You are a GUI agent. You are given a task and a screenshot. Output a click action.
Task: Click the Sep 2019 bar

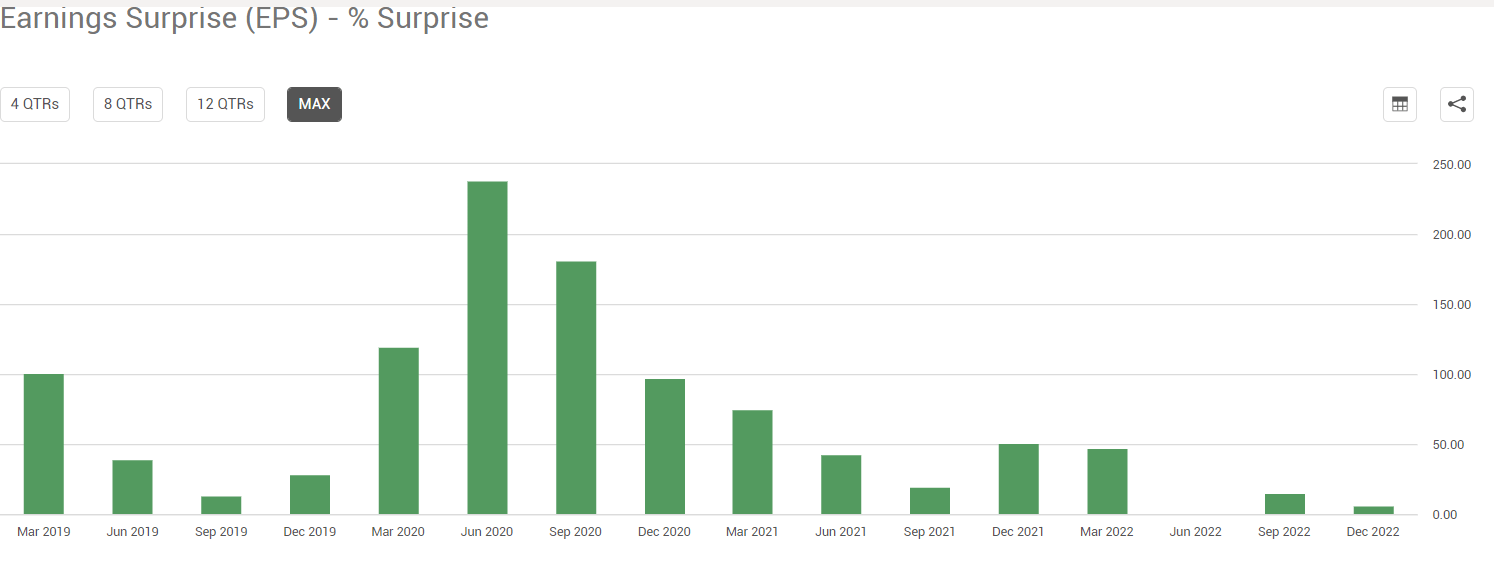(221, 505)
